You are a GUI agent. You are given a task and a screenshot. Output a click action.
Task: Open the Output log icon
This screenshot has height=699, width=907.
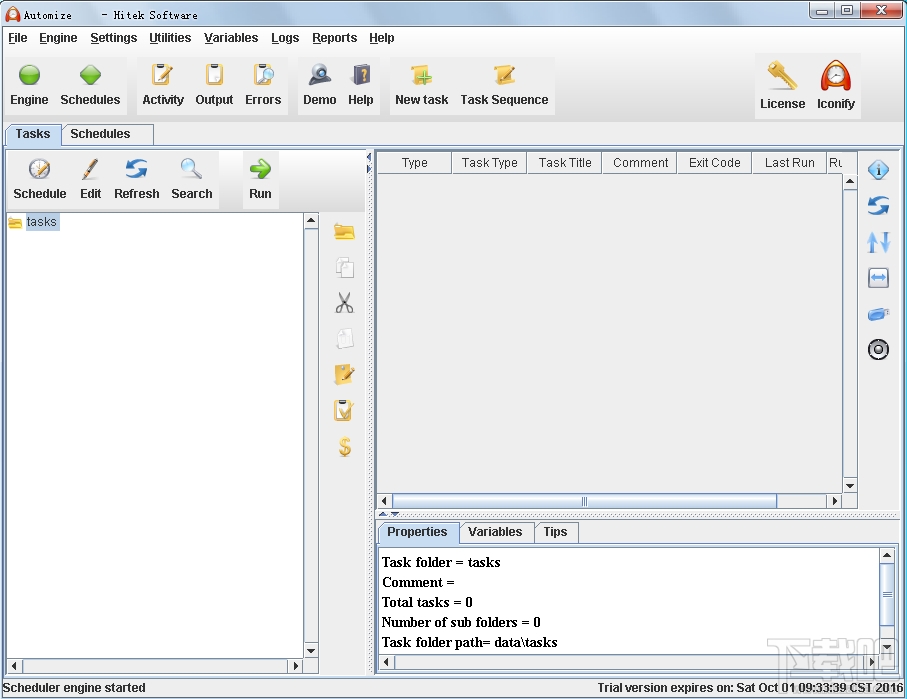click(214, 75)
